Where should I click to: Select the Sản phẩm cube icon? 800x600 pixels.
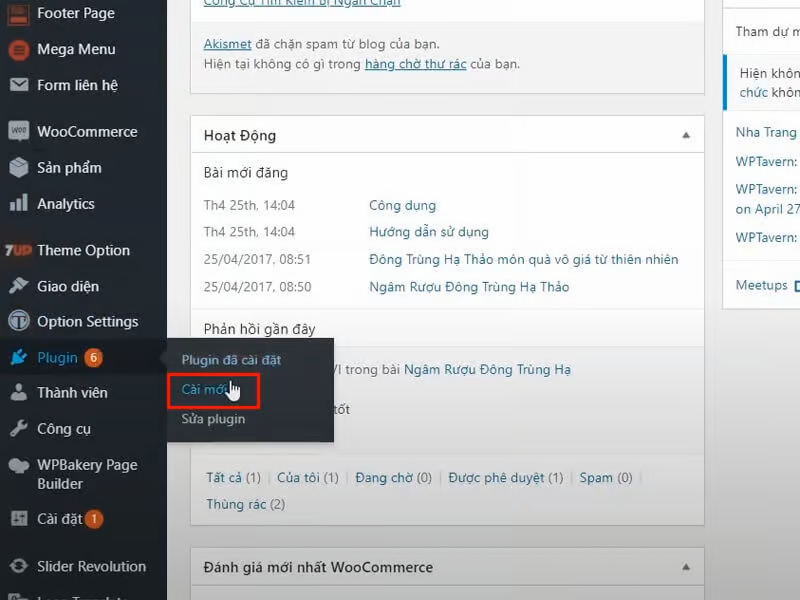click(20, 167)
